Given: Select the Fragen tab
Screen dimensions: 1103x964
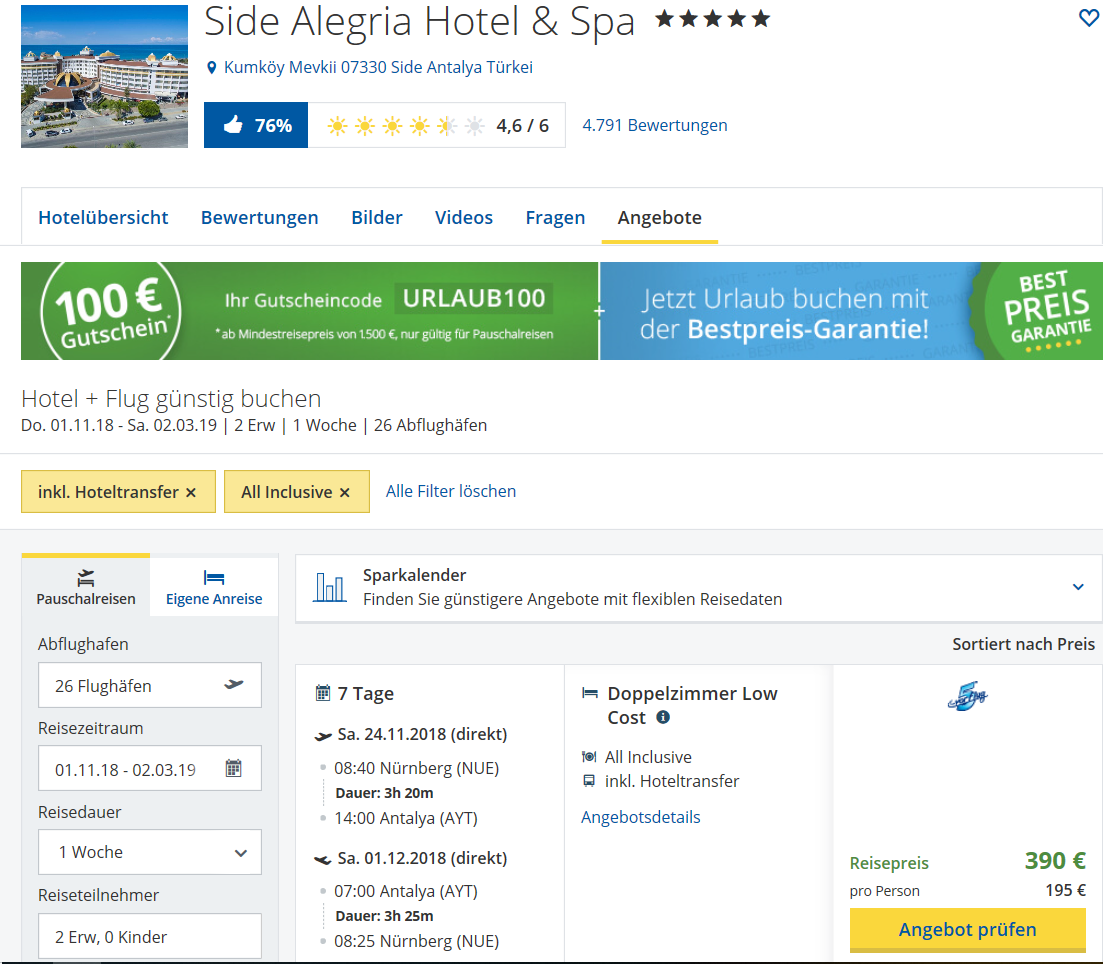Looking at the screenshot, I should pos(555,217).
